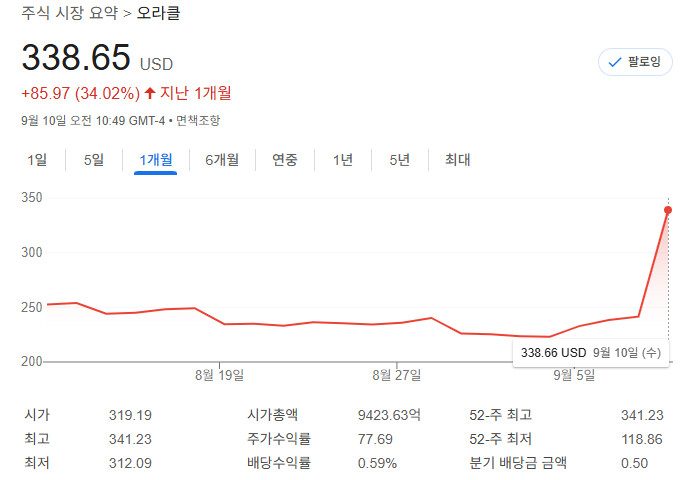693x480 pixels.
Task: Click the 8월 19일 axis label
Action: pos(220,375)
